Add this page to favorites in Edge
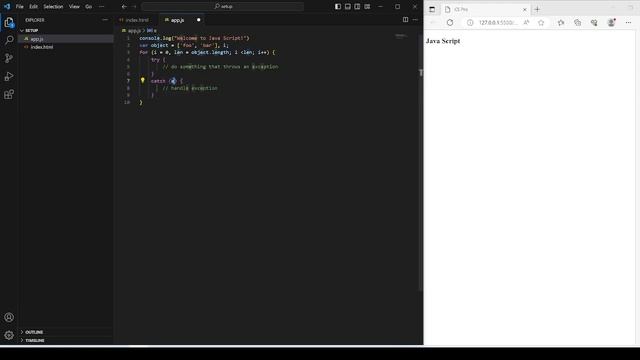Screen dimensions: 640x360 tap(541, 22)
